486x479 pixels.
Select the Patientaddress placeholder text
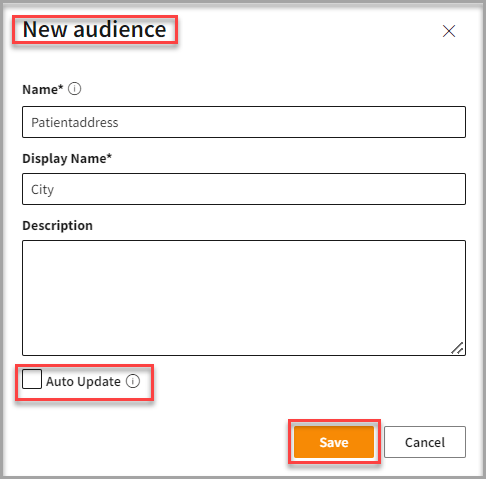pyautogui.click(x=75, y=122)
